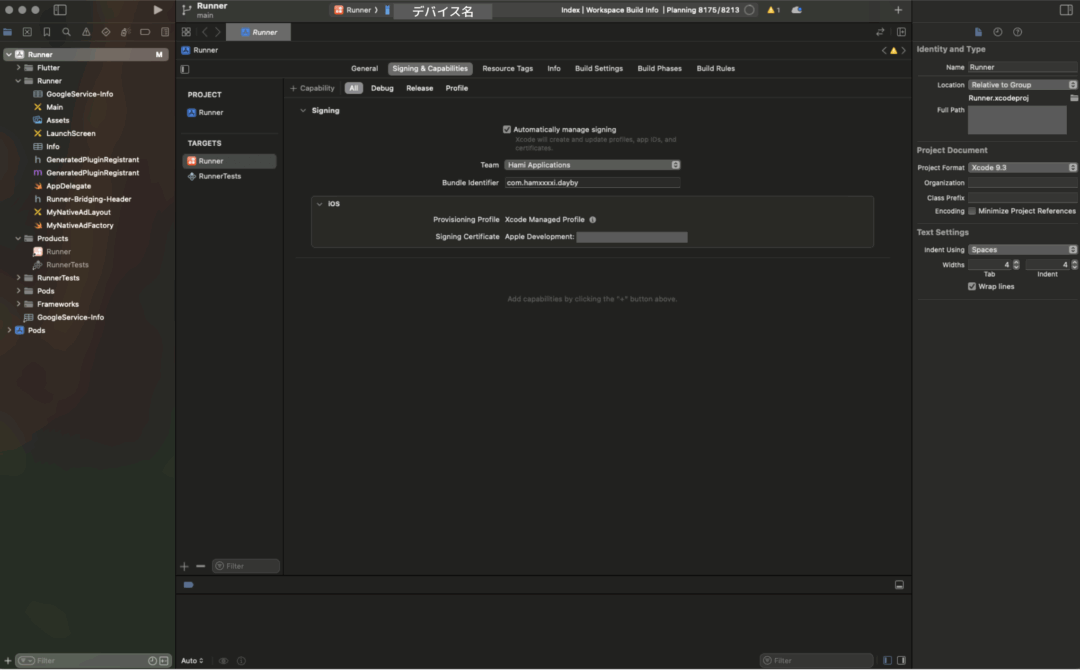Toggle the inspectors panel icon
1080x670 pixels.
tap(1066, 10)
